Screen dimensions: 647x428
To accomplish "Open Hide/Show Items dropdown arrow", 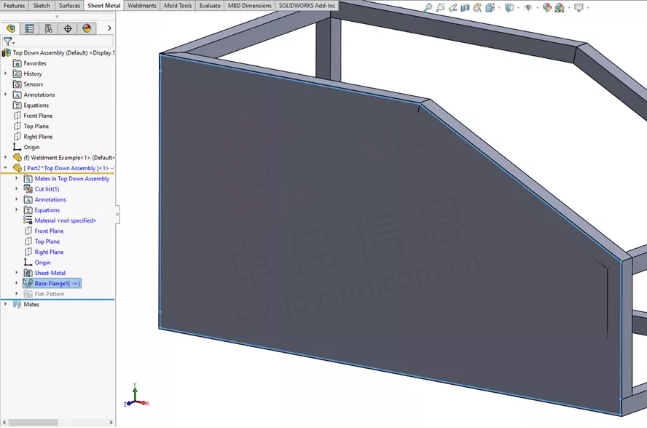I will pyautogui.click(x=537, y=8).
